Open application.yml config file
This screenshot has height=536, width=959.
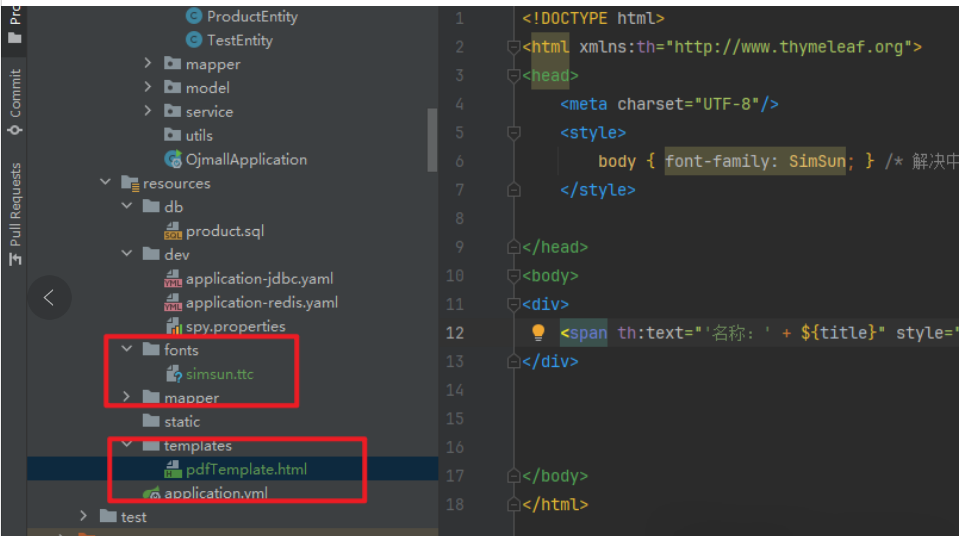point(216,493)
